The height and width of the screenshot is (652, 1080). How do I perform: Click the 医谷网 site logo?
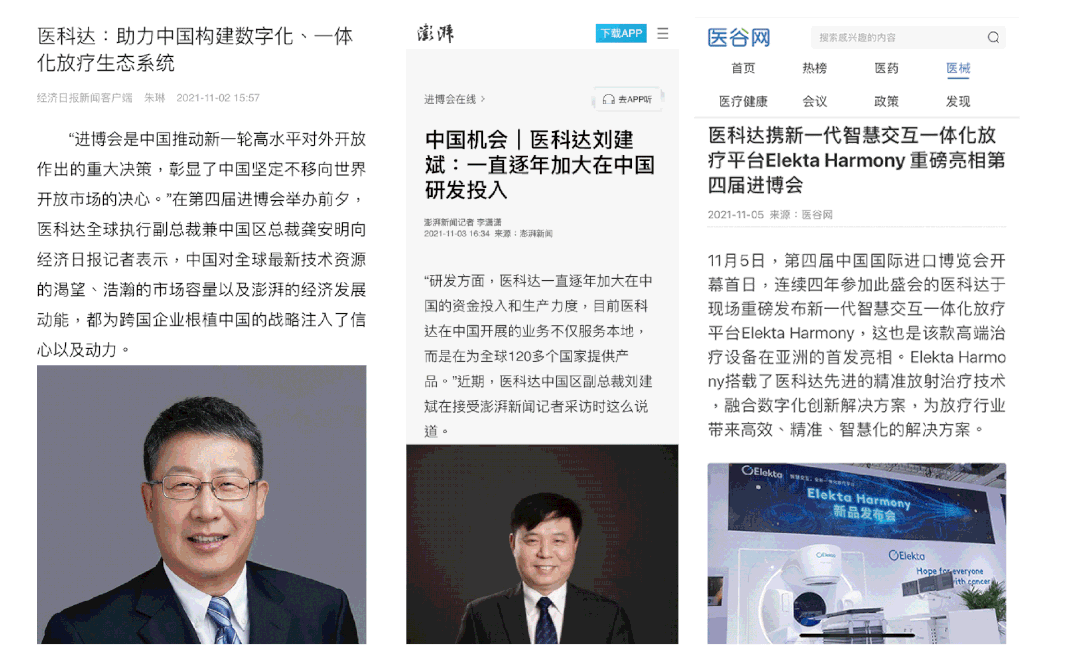pos(738,37)
